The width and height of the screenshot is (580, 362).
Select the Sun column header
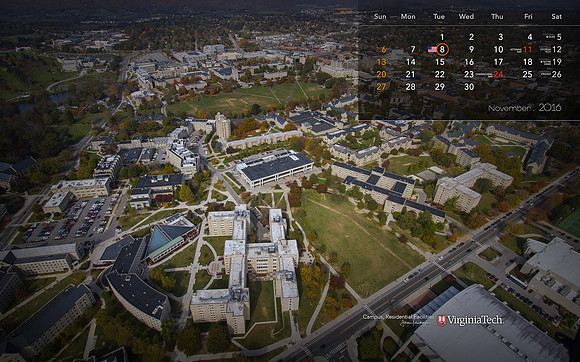pos(380,17)
